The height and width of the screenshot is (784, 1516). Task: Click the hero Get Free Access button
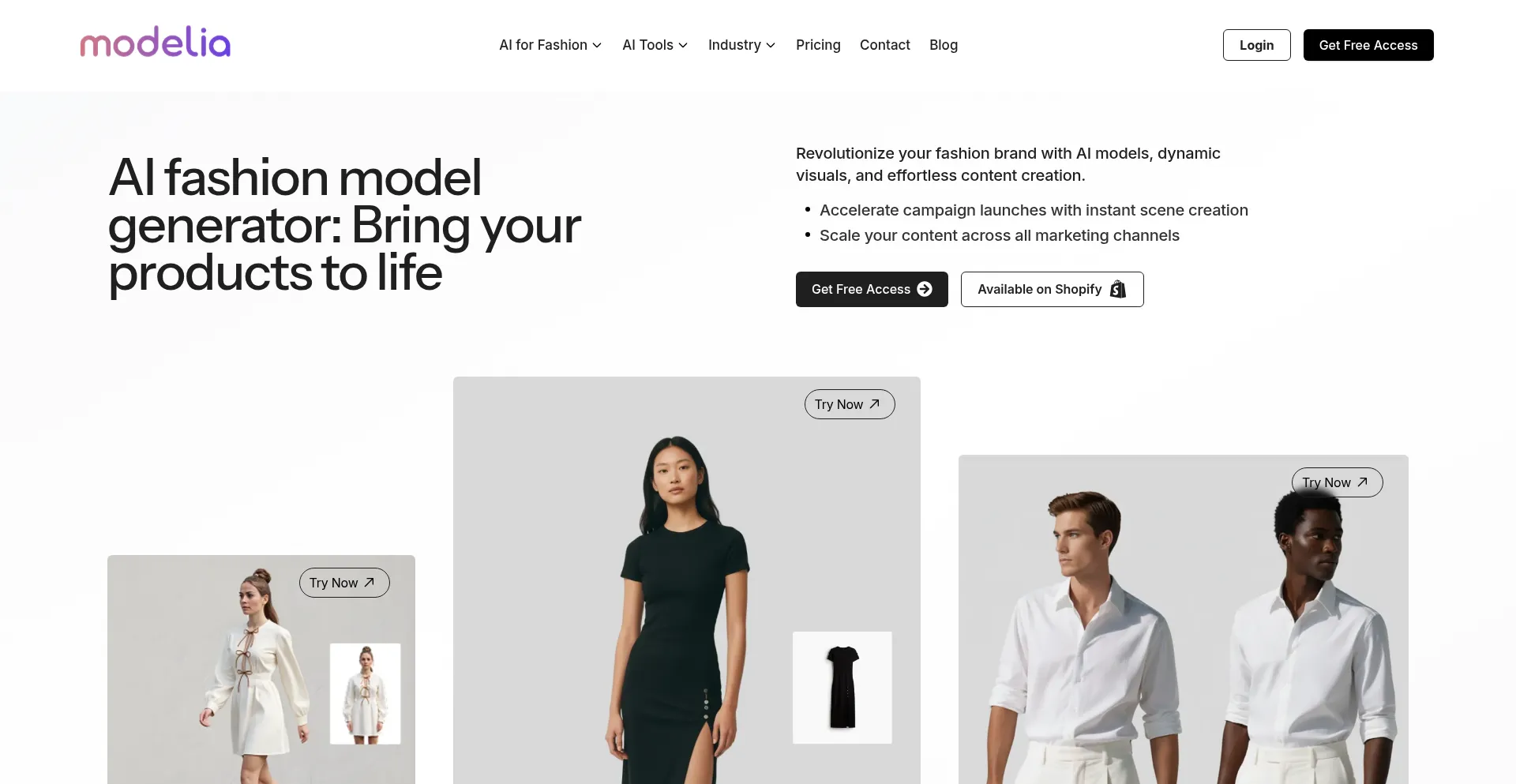872,289
